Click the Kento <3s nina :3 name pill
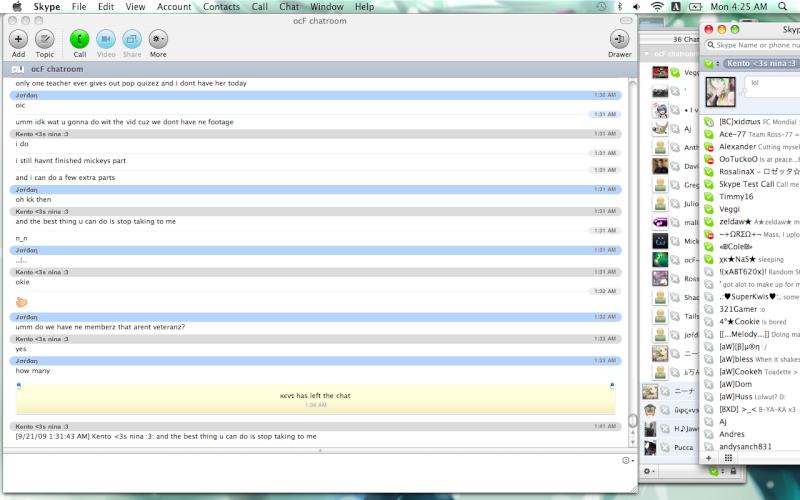Image resolution: width=800 pixels, height=500 pixels. 761,64
